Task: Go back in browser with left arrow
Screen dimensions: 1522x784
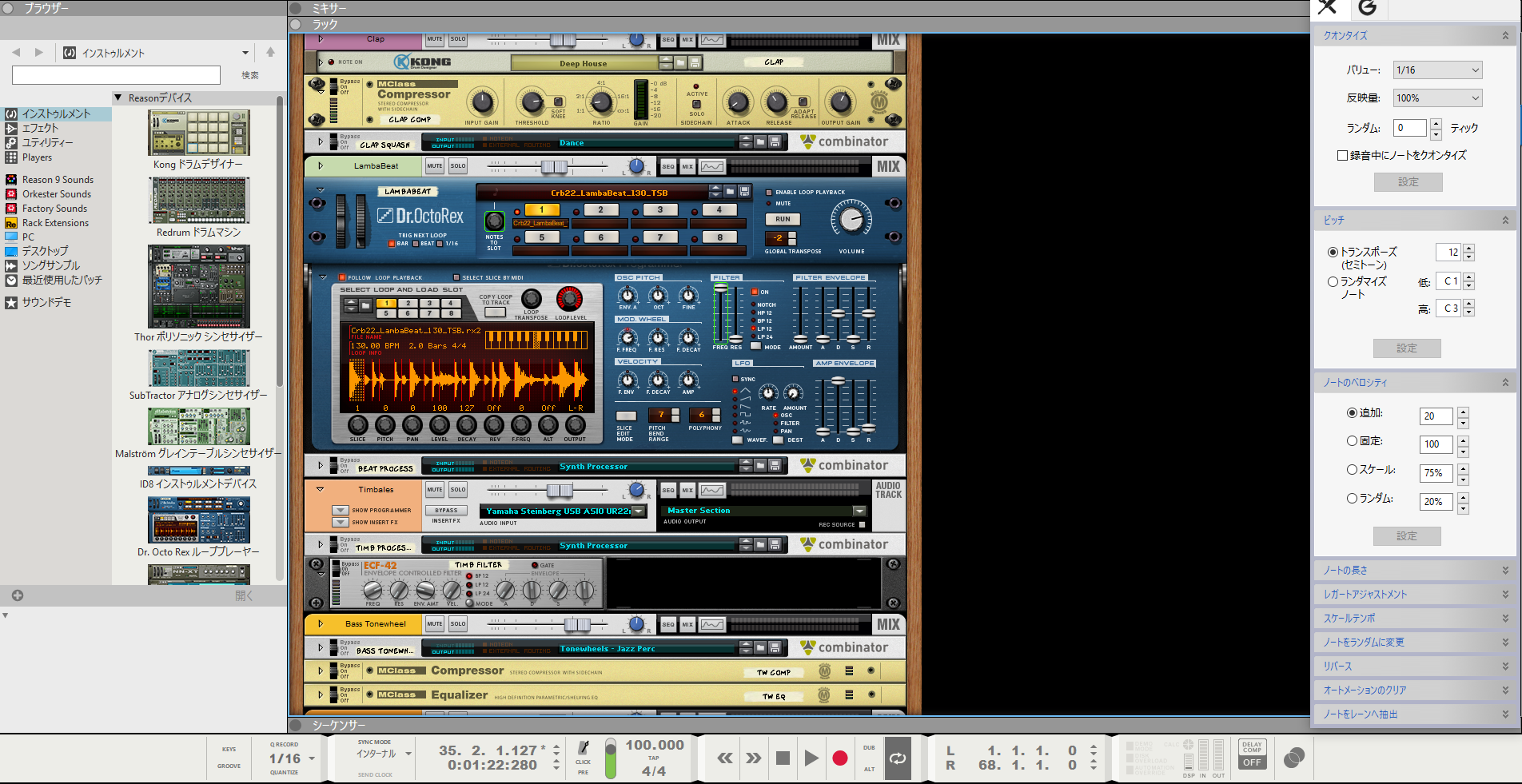Action: [x=16, y=53]
